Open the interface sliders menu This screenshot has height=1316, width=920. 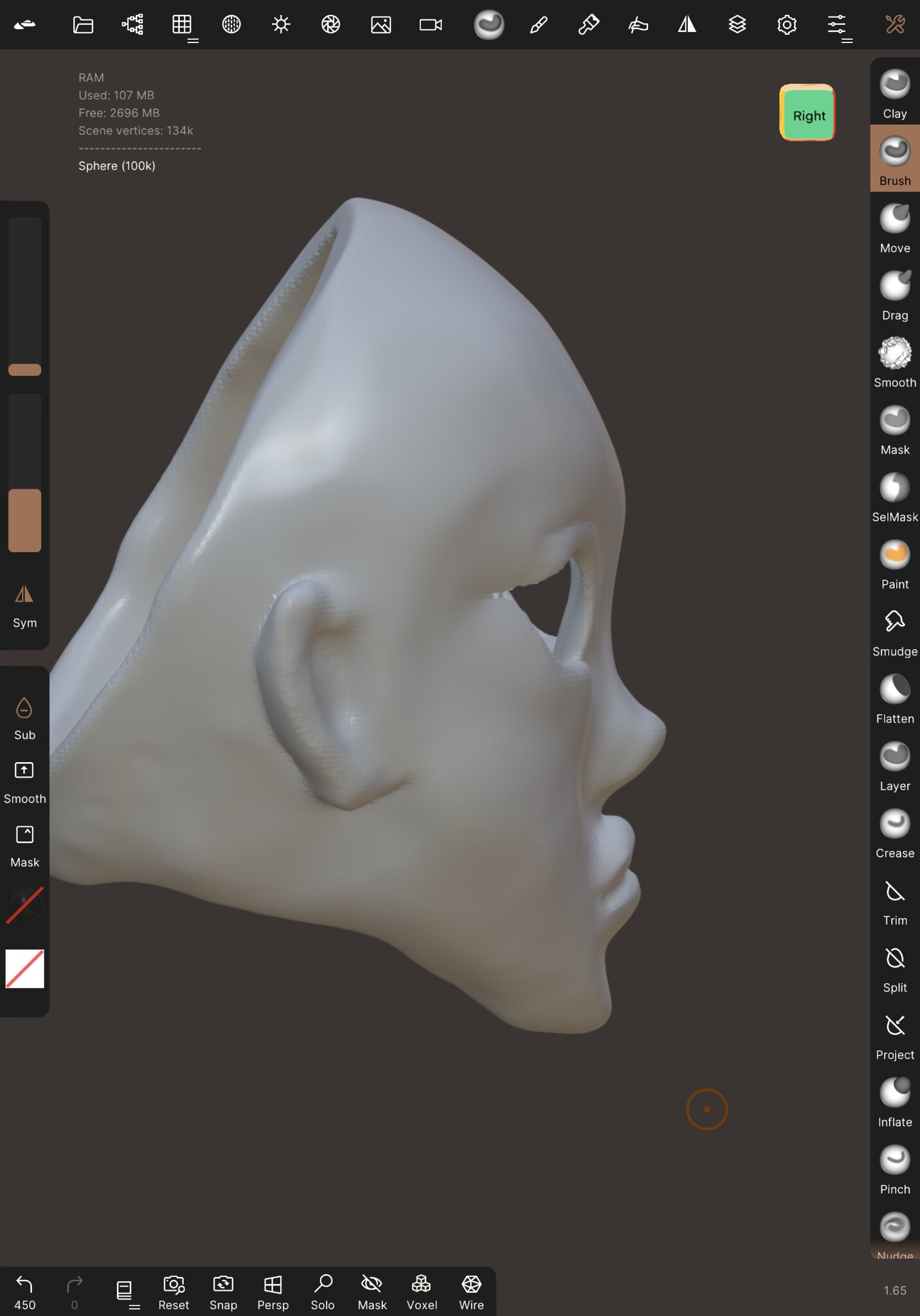837,24
